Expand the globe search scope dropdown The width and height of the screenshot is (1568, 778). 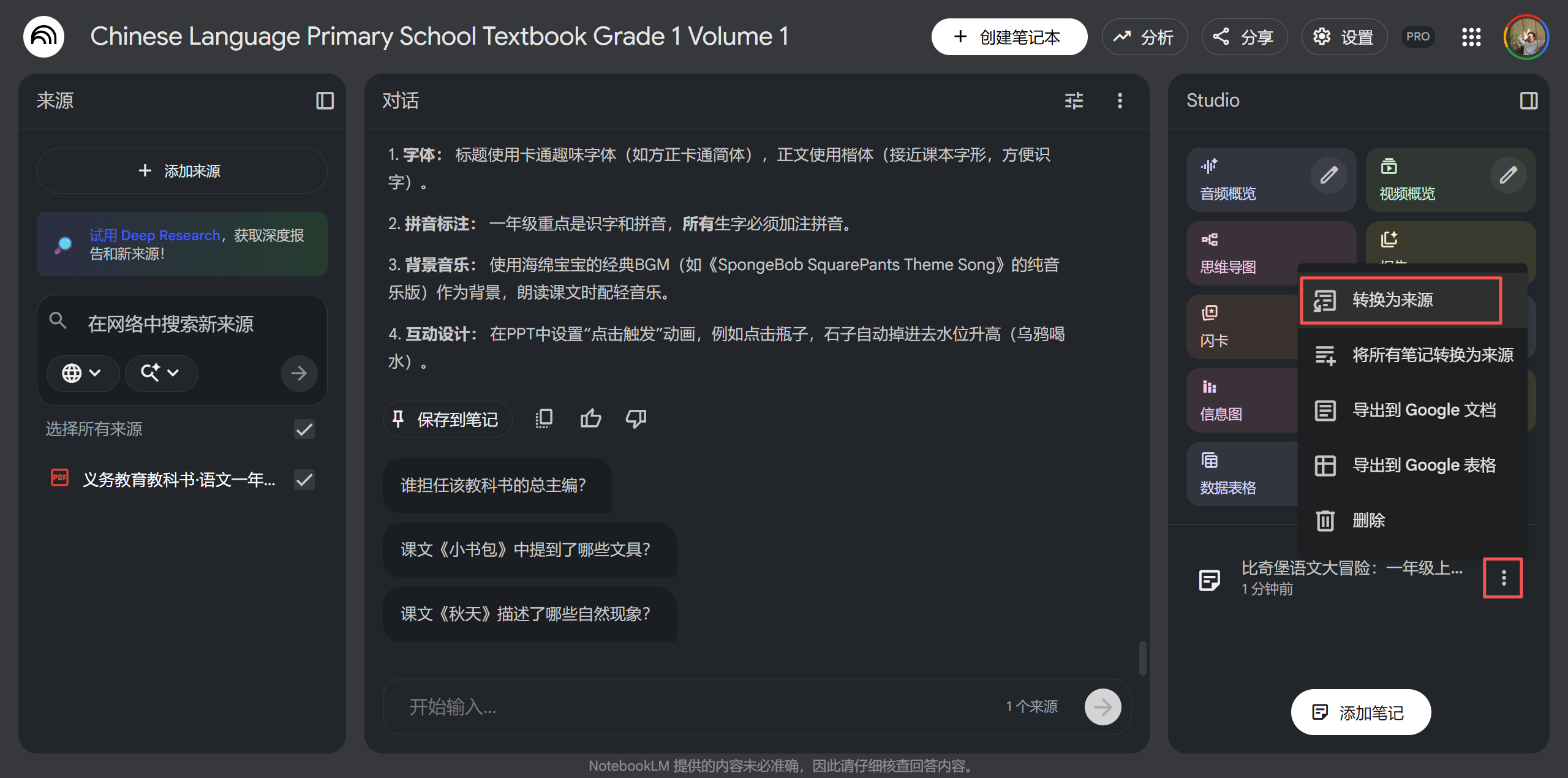pyautogui.click(x=83, y=373)
